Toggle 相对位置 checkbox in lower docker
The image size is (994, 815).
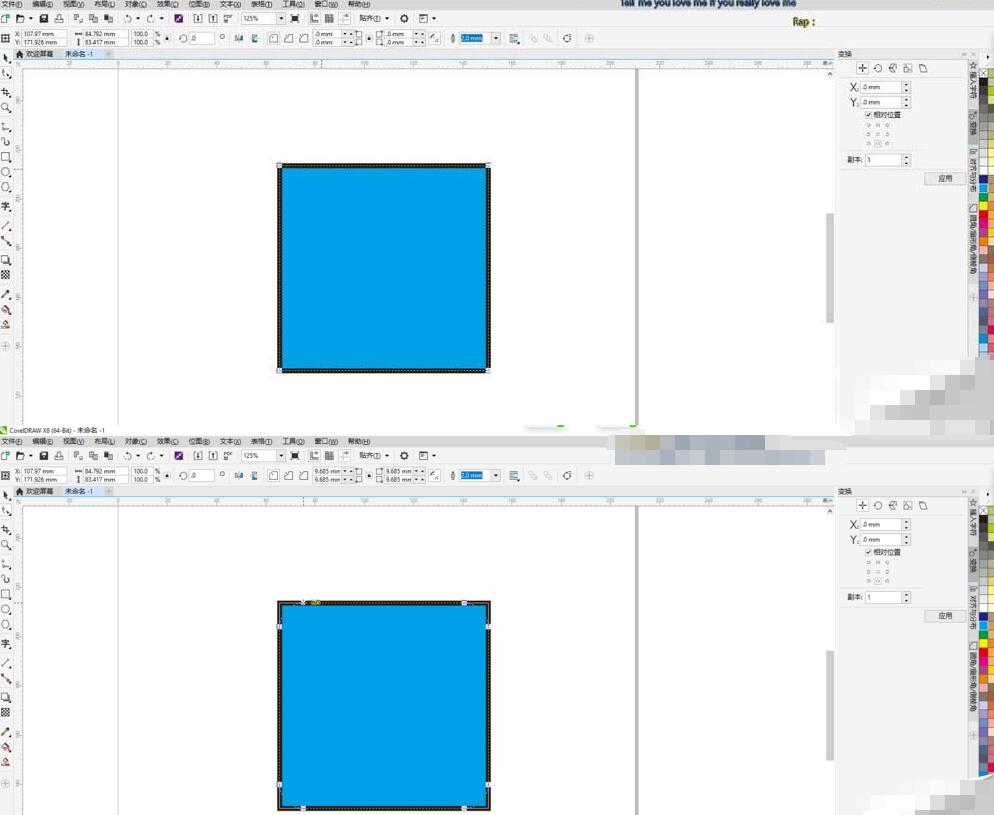tap(868, 552)
